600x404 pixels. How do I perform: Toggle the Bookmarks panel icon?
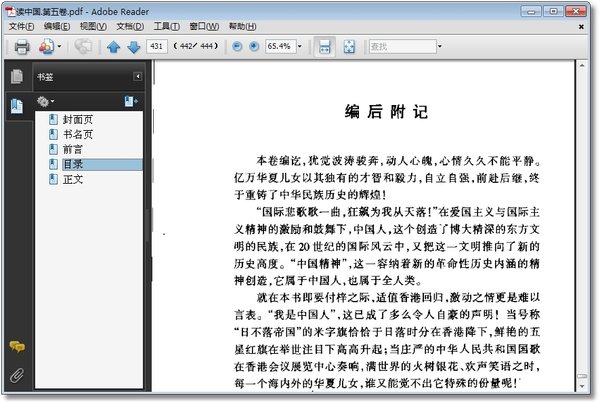pos(17,106)
